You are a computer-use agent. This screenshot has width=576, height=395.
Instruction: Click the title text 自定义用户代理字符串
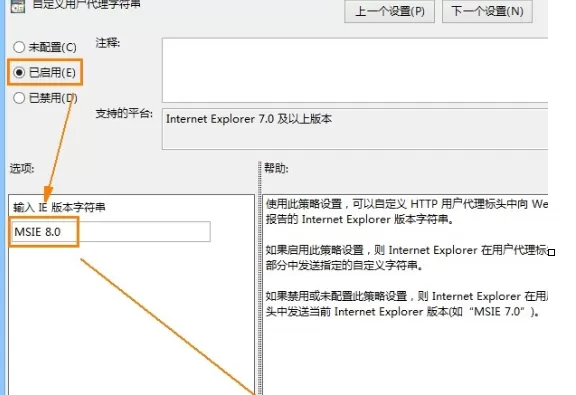pos(87,4)
